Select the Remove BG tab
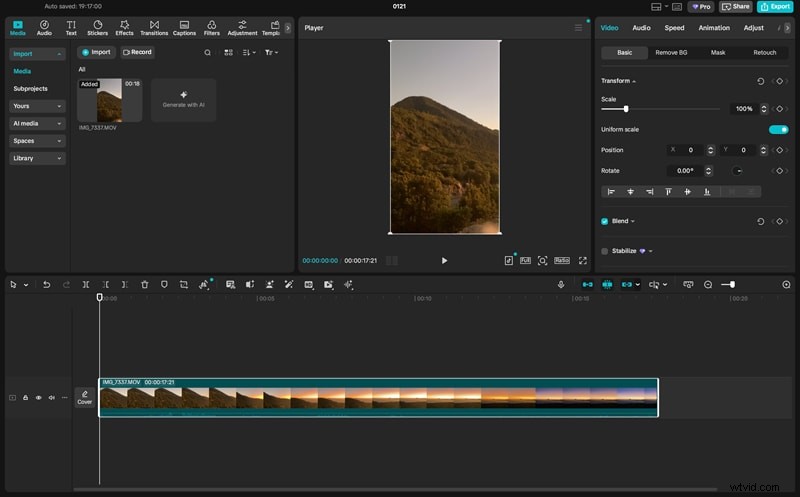Image resolution: width=800 pixels, height=497 pixels. point(671,52)
